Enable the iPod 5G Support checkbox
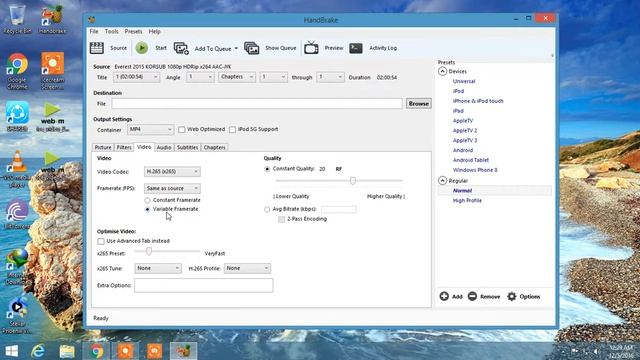Image resolution: width=640 pixels, height=360 pixels. pos(232,129)
